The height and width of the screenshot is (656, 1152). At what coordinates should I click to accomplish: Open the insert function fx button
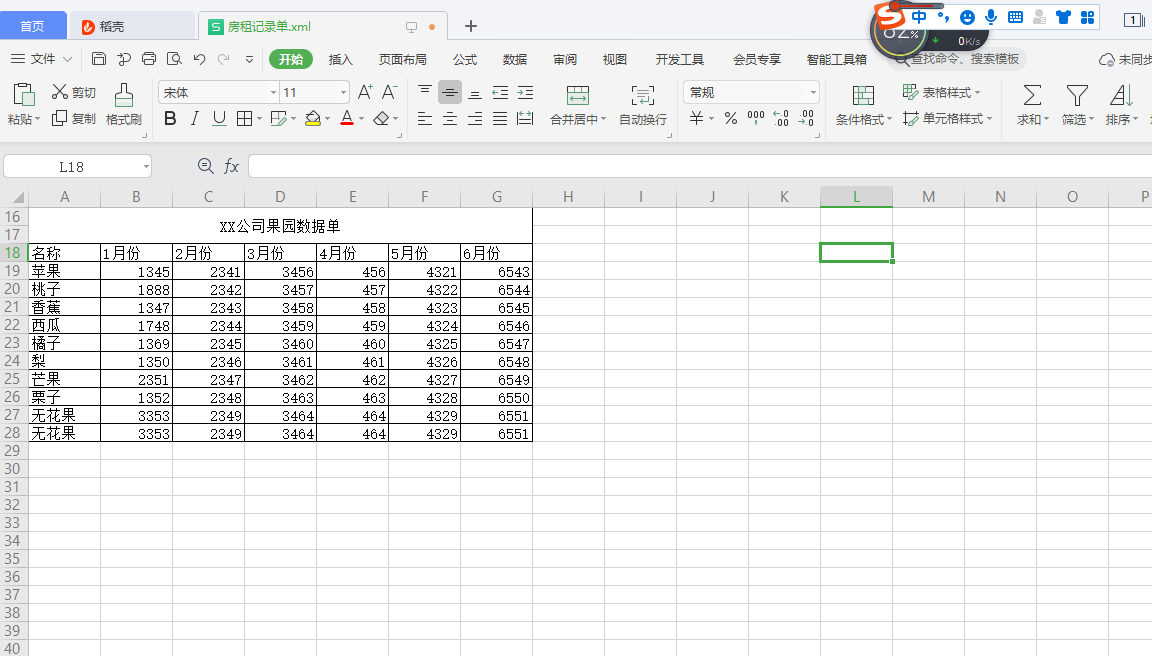click(231, 166)
